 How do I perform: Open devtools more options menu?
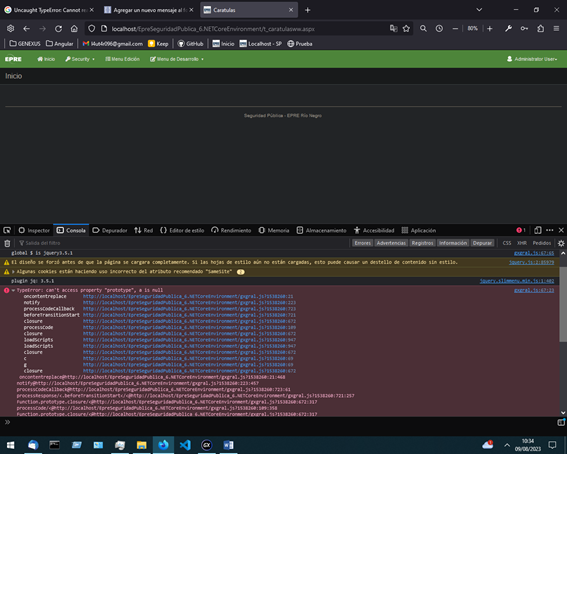550,230
